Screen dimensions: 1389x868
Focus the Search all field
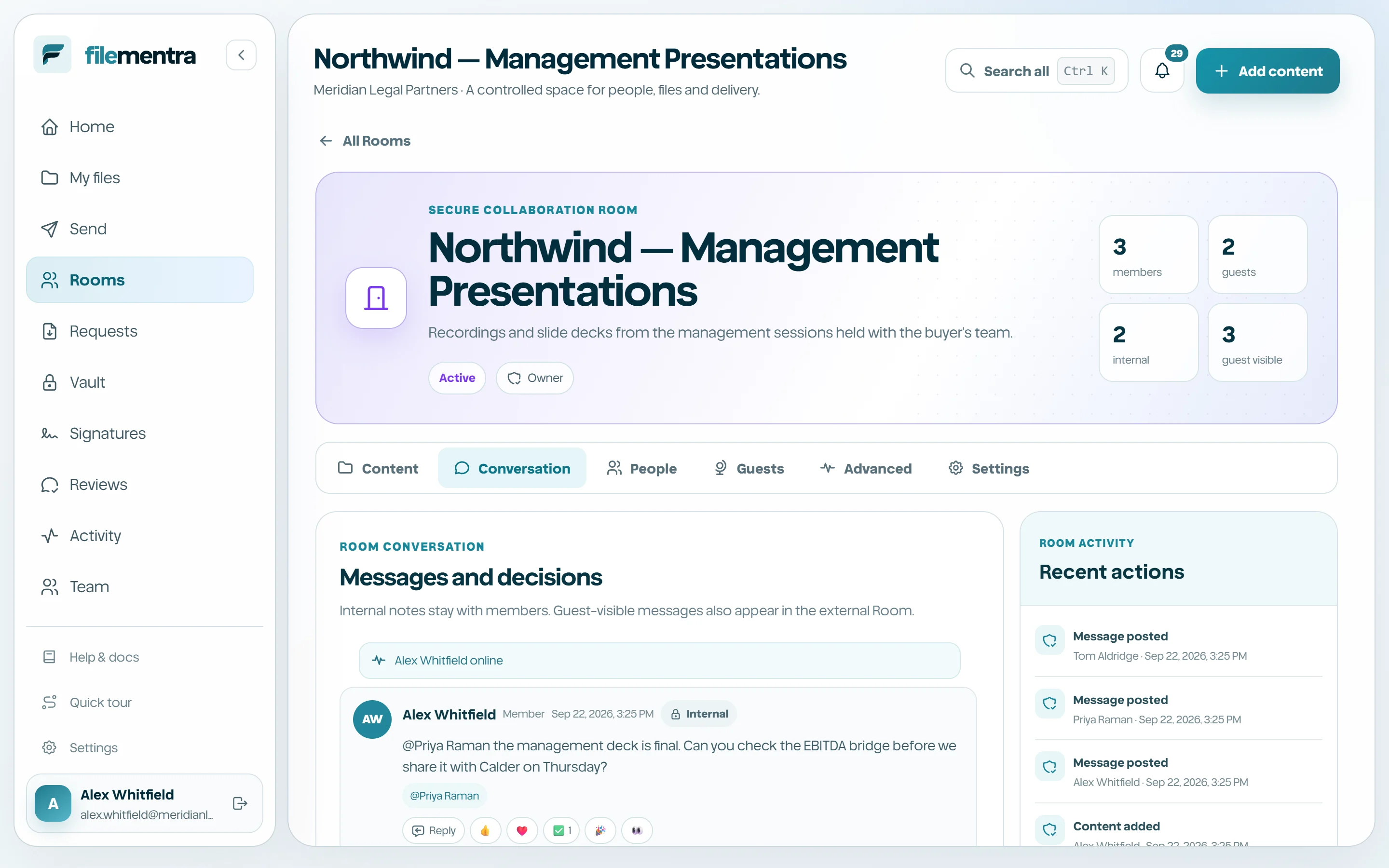pos(1036,70)
